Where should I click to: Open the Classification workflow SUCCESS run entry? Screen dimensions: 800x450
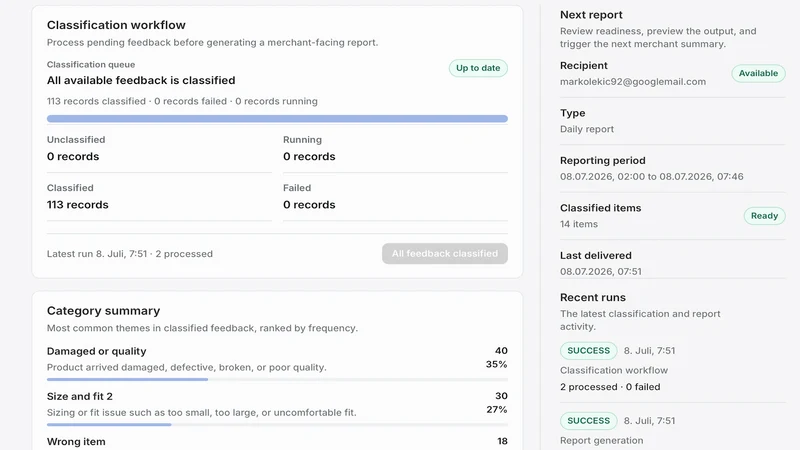coord(672,368)
